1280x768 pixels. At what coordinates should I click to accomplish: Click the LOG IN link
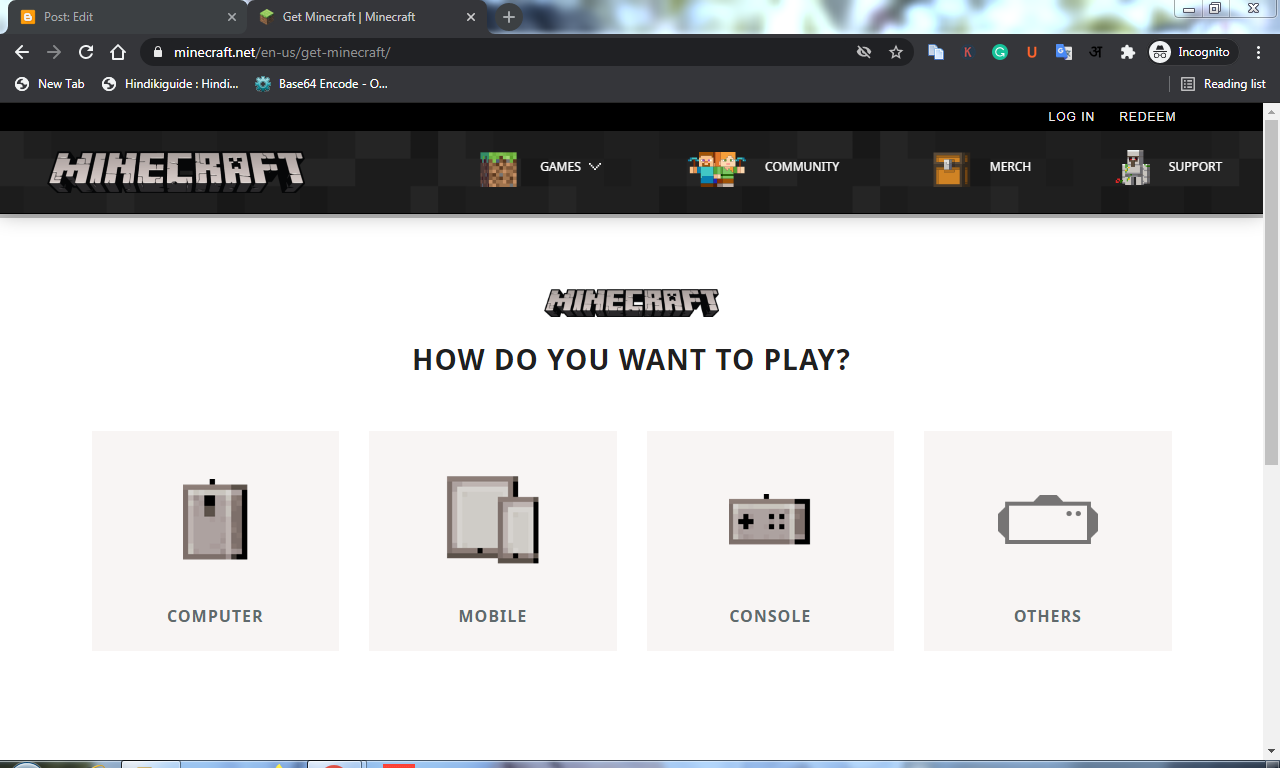click(x=1071, y=117)
